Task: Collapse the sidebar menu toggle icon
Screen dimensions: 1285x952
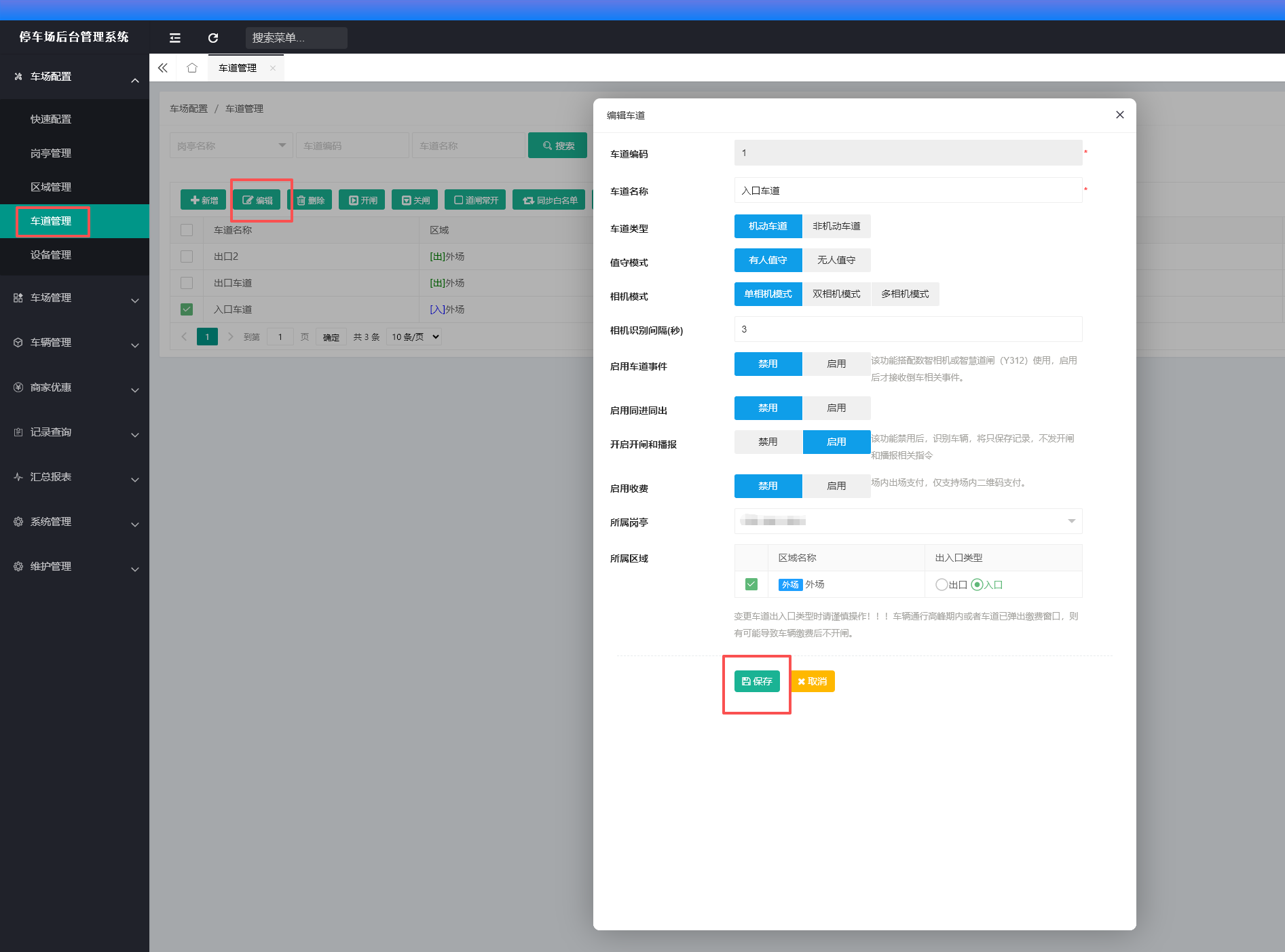Action: click(175, 38)
